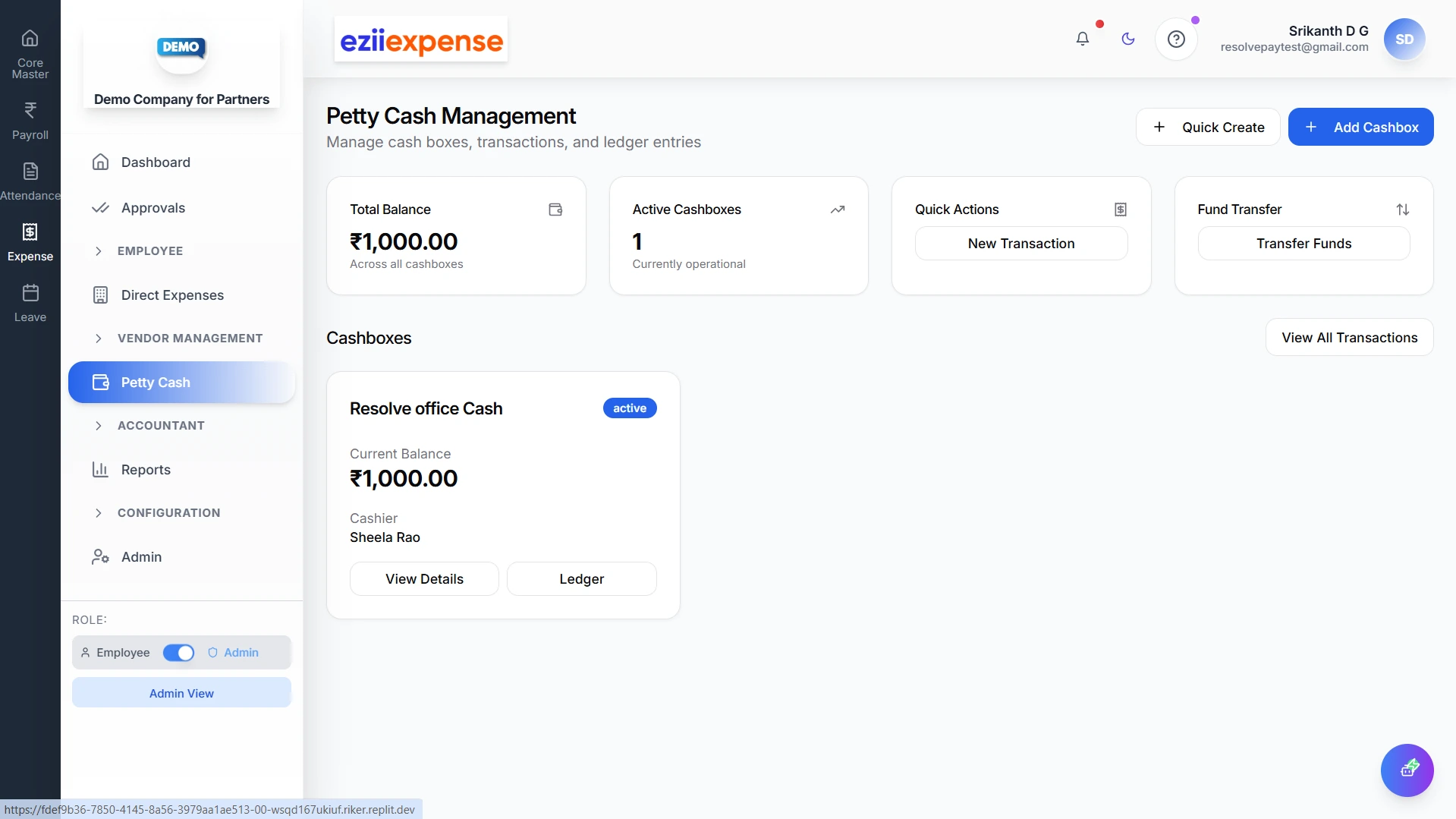1456x819 pixels.
Task: Open the help question mark icon
Action: click(1175, 39)
